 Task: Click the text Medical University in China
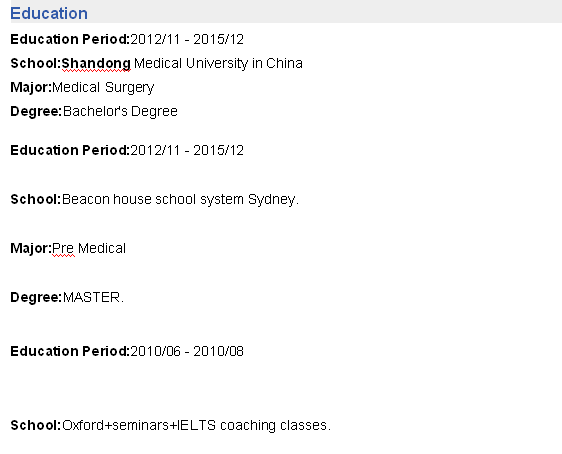(218, 63)
